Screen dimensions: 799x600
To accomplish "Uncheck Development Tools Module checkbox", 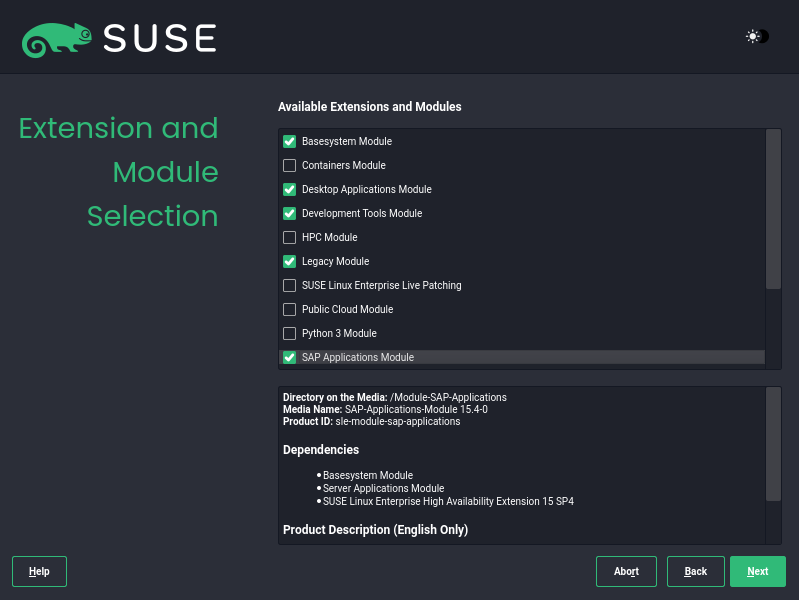I will pos(289,213).
